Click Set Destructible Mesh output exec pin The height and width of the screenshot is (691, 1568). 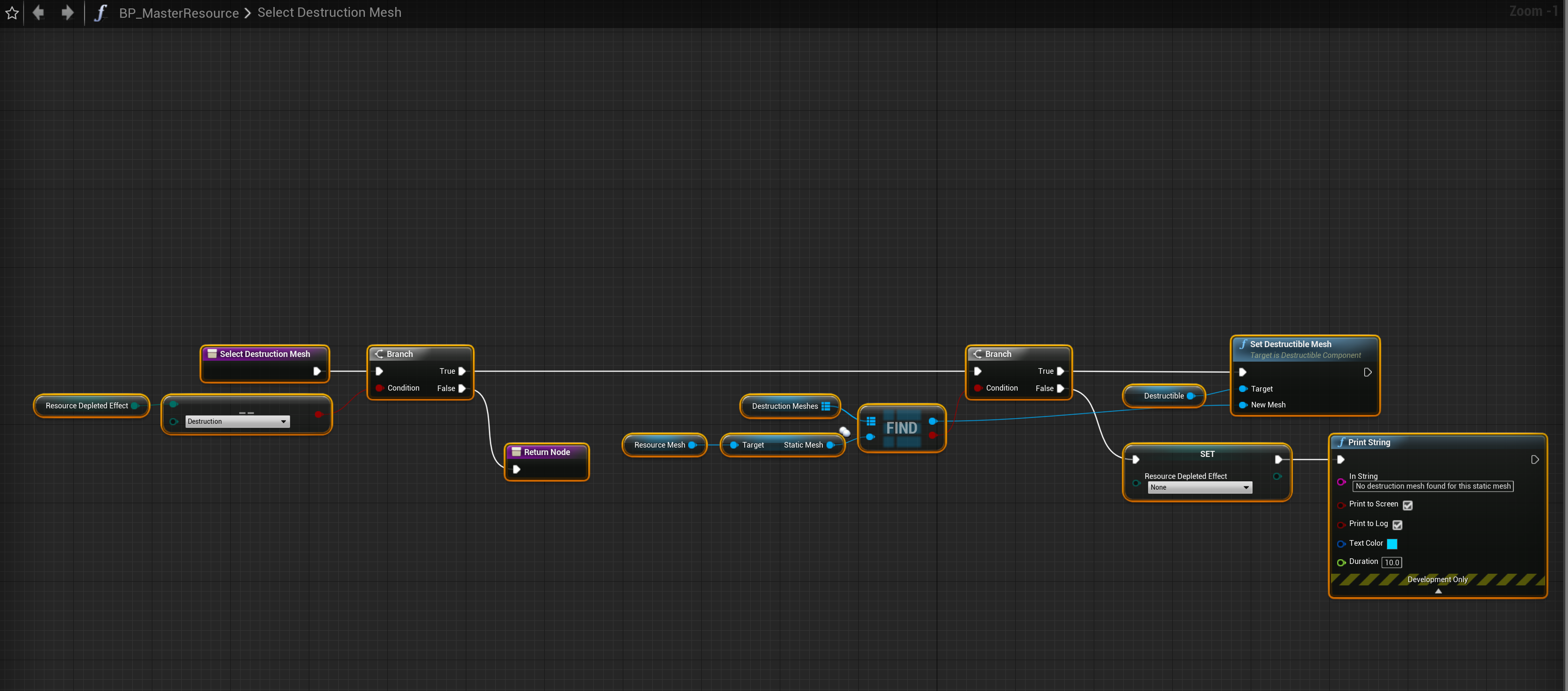[1367, 372]
